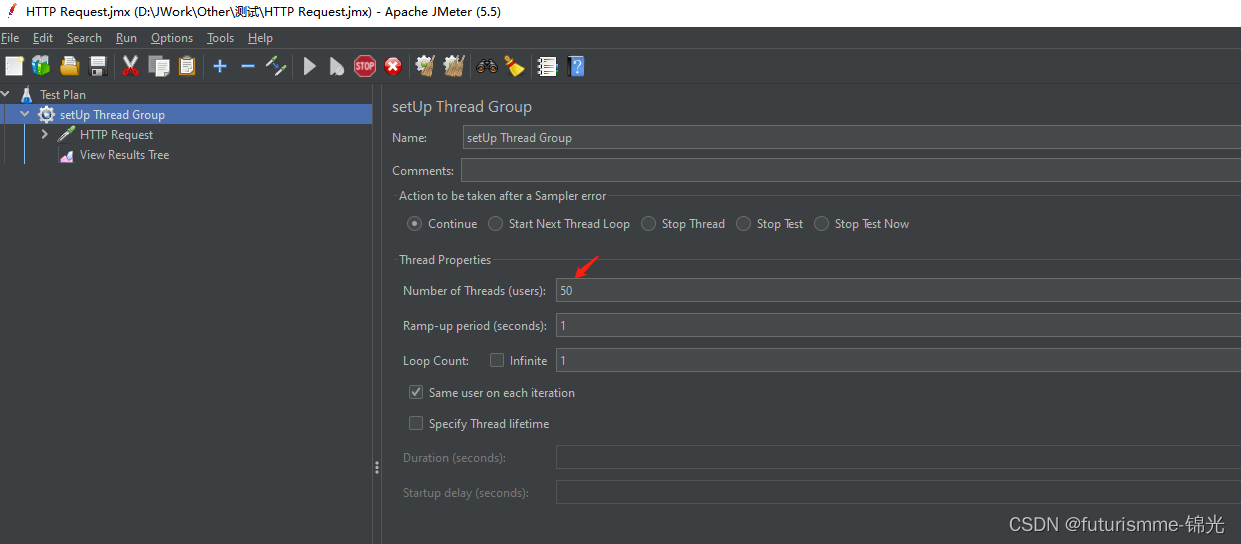This screenshot has height=544, width=1241.
Task: Click the Cut scissors icon
Action: tap(130, 66)
